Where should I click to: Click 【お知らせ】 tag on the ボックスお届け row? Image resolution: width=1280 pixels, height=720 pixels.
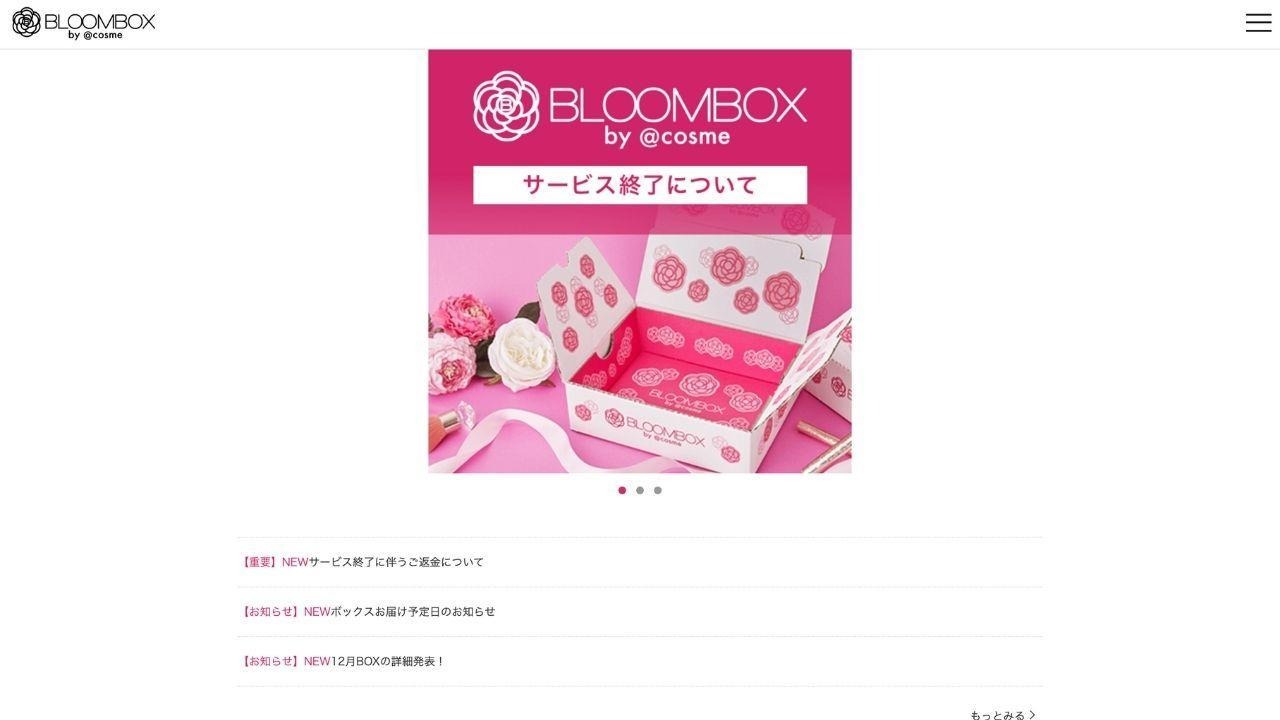[x=271, y=612]
